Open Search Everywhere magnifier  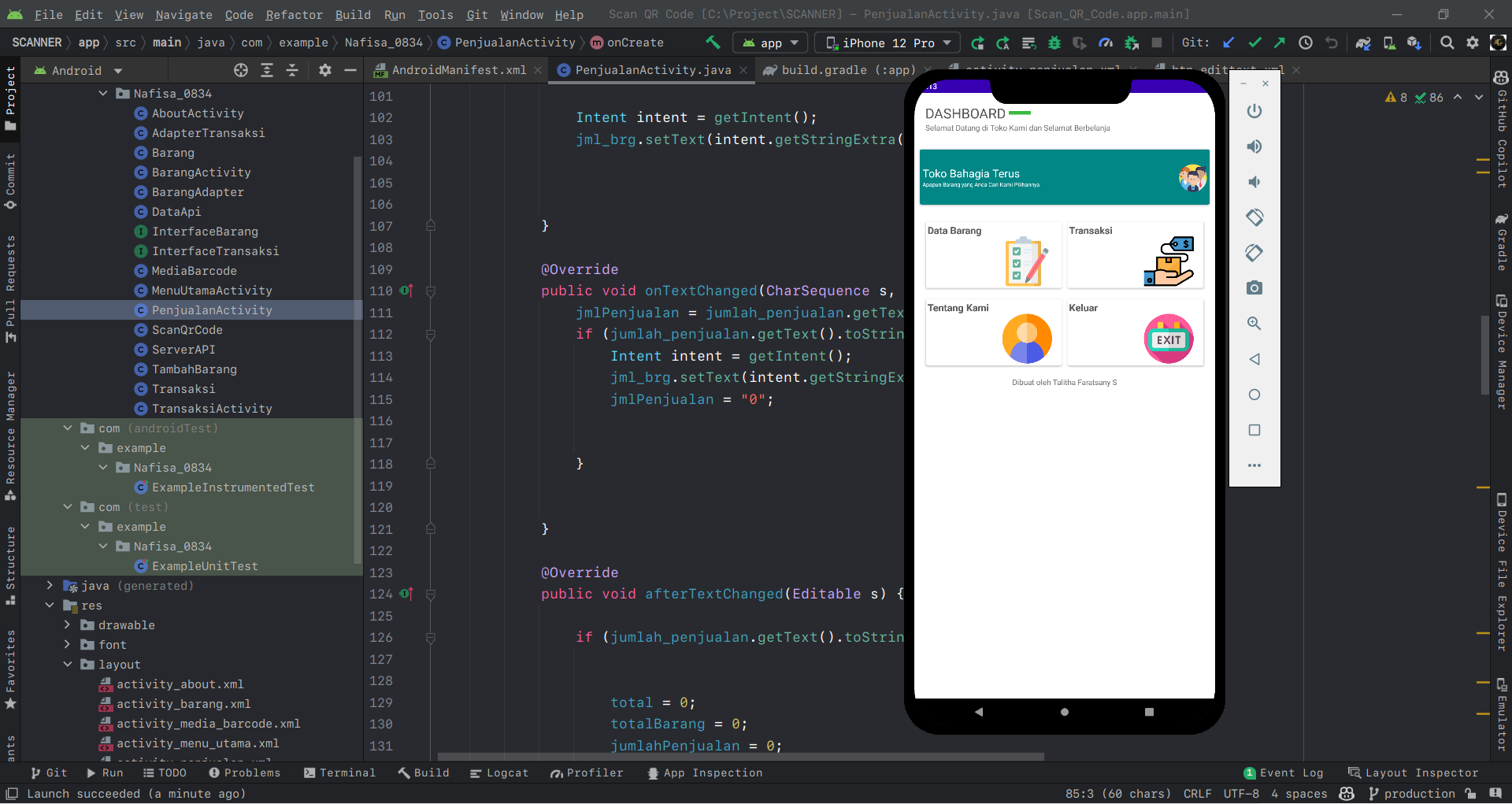(1447, 43)
